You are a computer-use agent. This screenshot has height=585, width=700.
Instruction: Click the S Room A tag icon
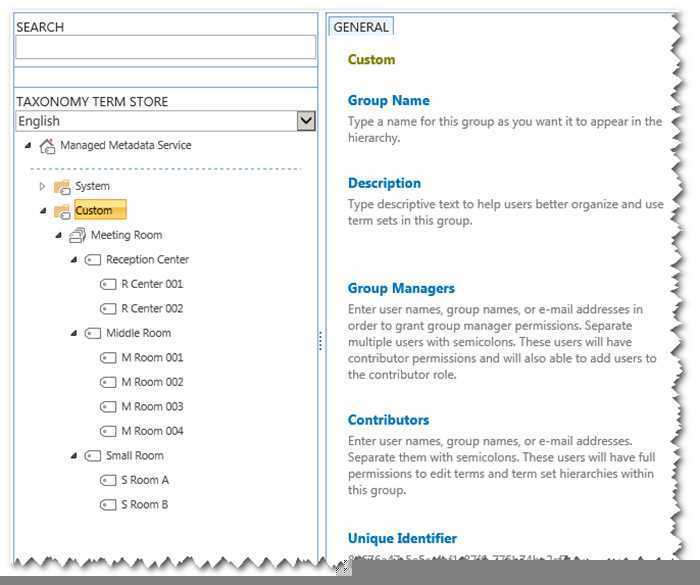(x=108, y=481)
